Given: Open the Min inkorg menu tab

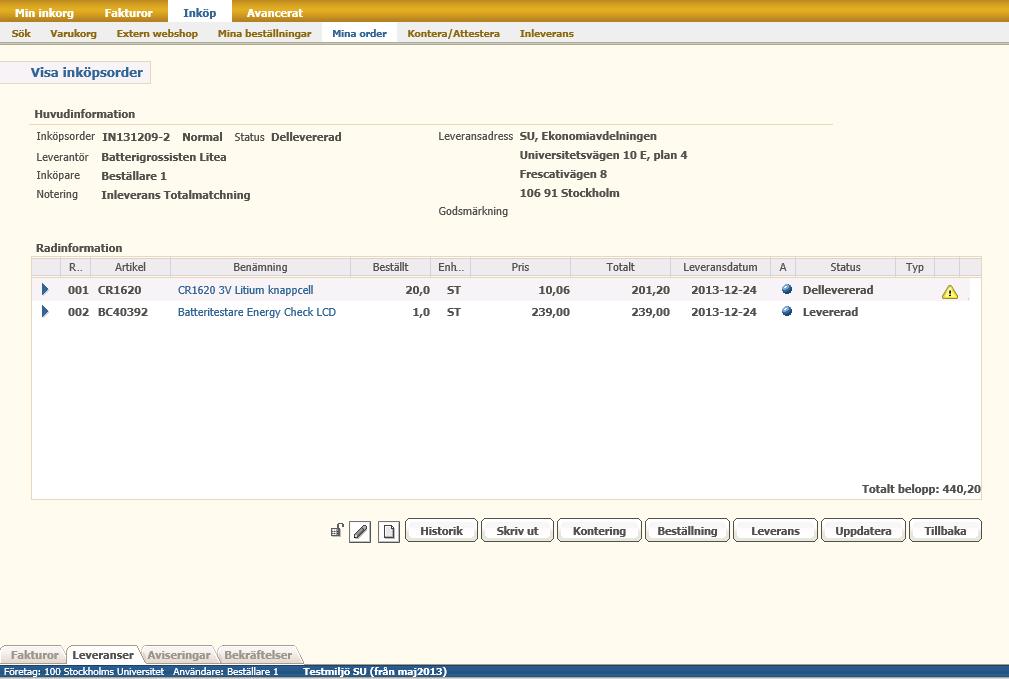Looking at the screenshot, I should coord(44,13).
